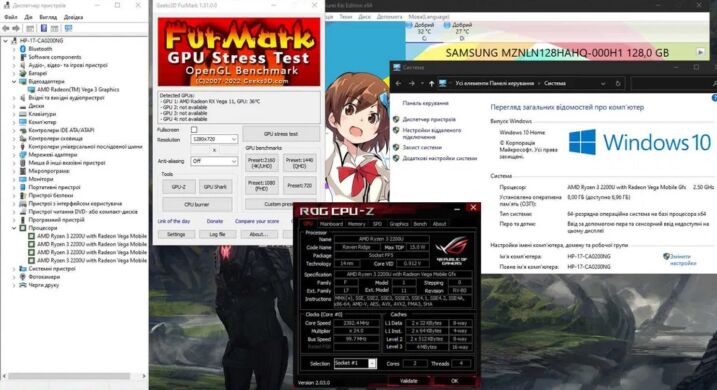
Task: Click the scan hardware monitor toolbar icon
Action: [x=69, y=28]
